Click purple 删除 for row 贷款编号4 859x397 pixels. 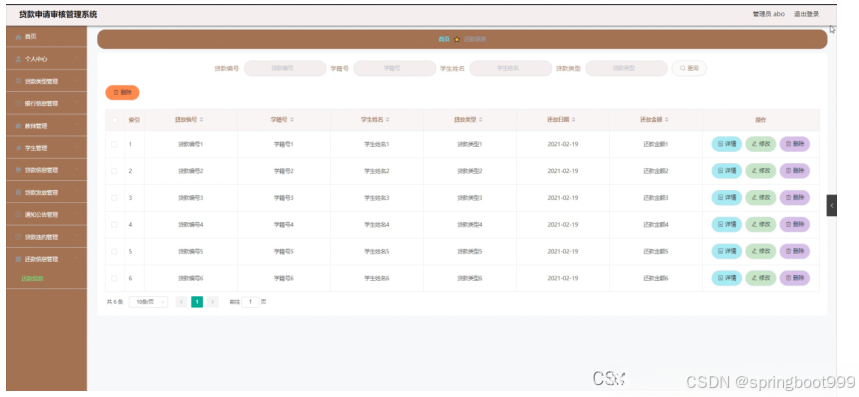coord(794,225)
